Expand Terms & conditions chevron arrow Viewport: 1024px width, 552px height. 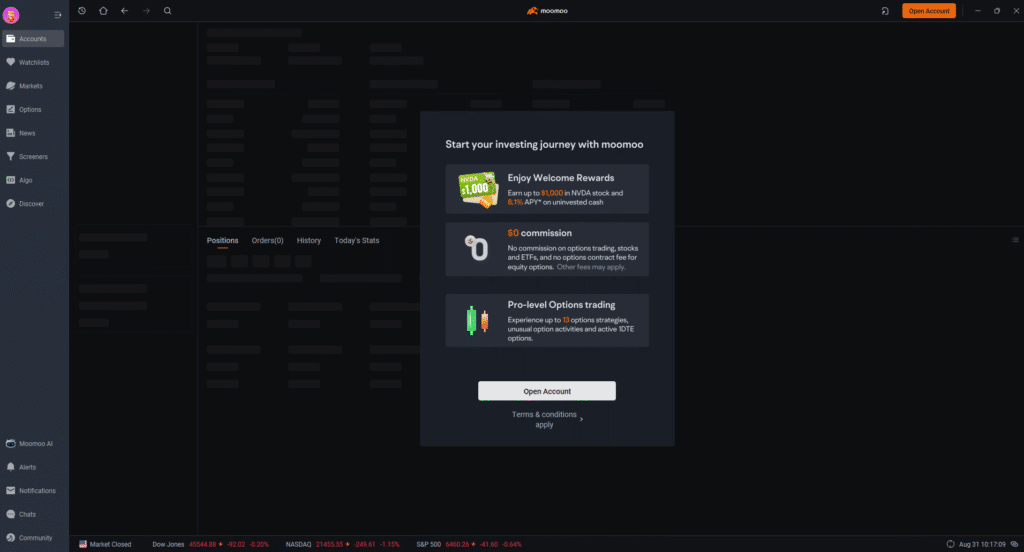tap(581, 419)
